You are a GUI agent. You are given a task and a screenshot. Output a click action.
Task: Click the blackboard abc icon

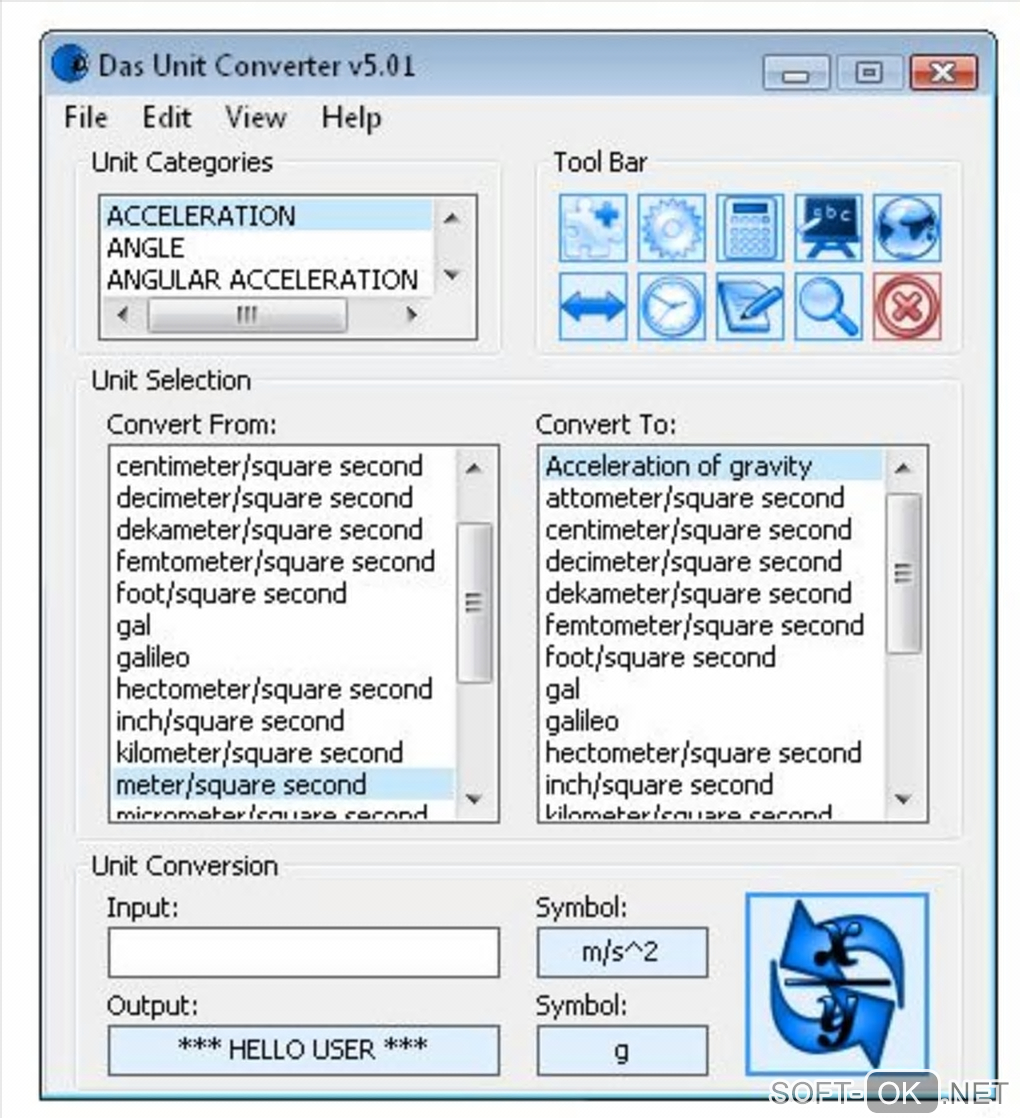click(x=828, y=227)
